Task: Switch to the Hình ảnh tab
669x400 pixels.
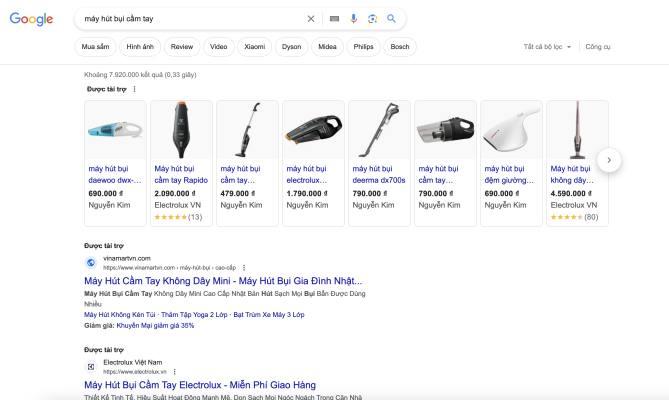Action: click(x=140, y=47)
